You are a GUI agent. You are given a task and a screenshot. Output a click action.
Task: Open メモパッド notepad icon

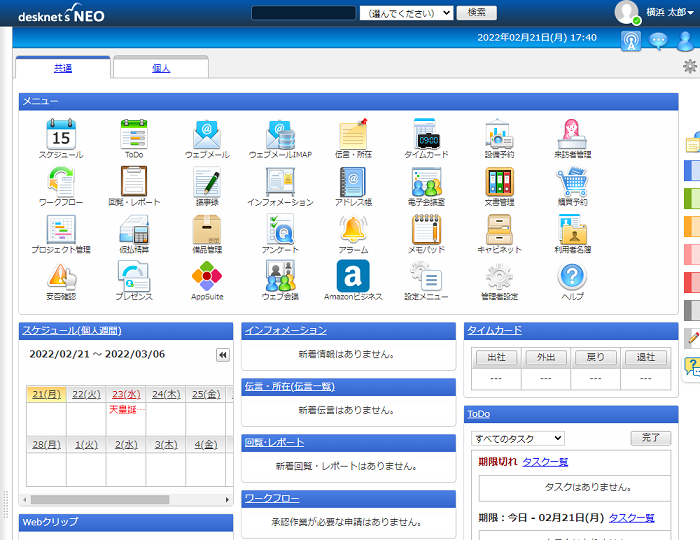426,228
